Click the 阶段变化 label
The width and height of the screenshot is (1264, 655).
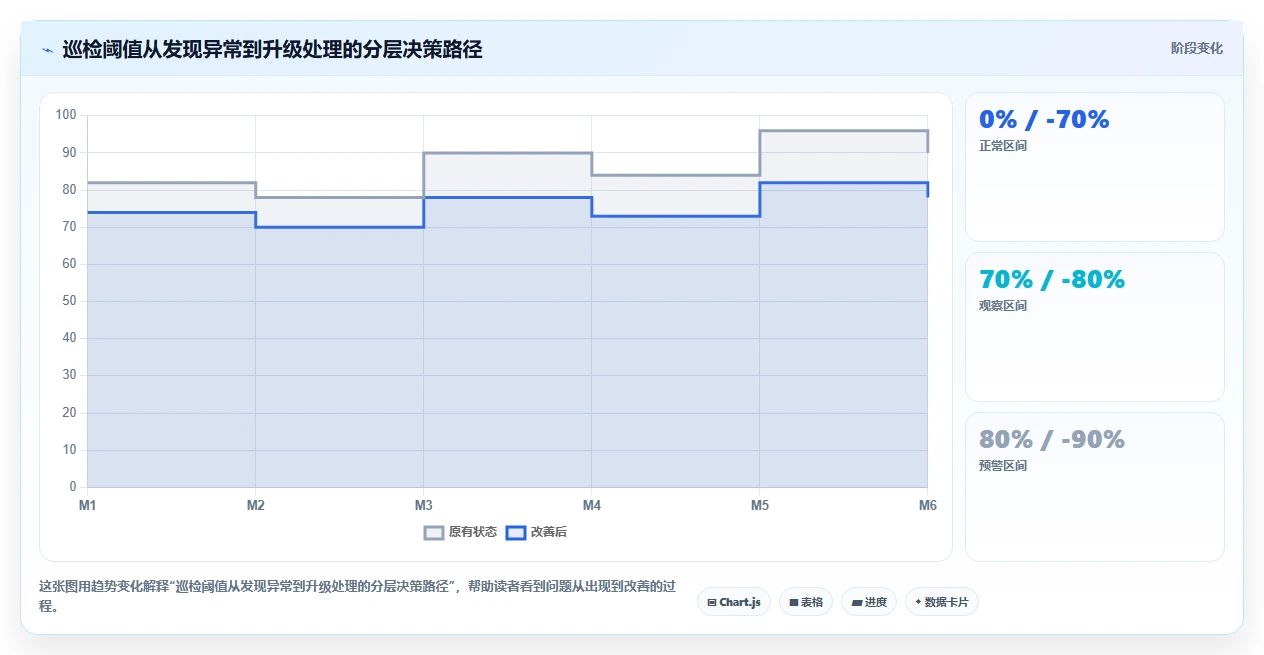(x=1196, y=48)
